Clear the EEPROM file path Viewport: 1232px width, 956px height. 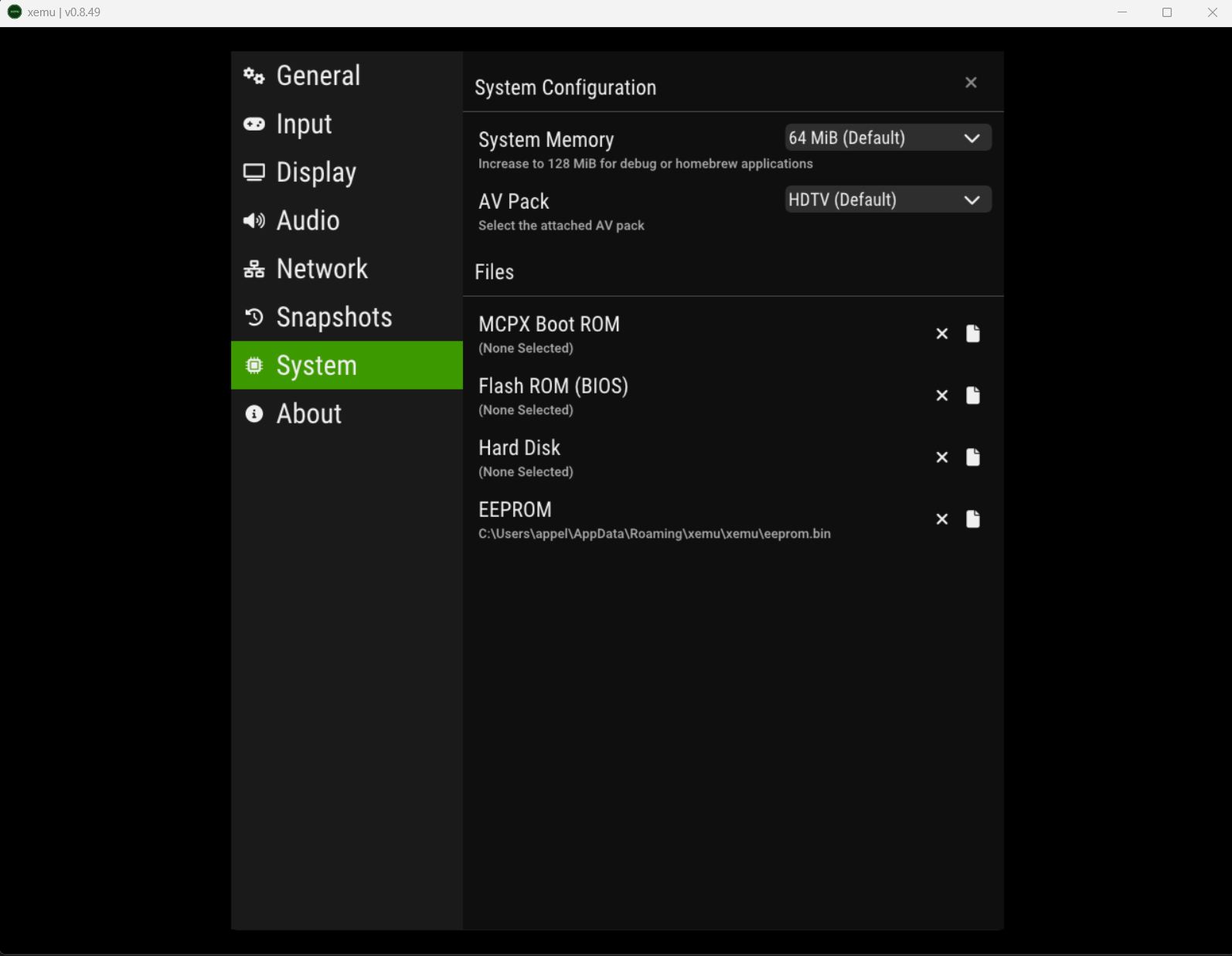click(942, 519)
